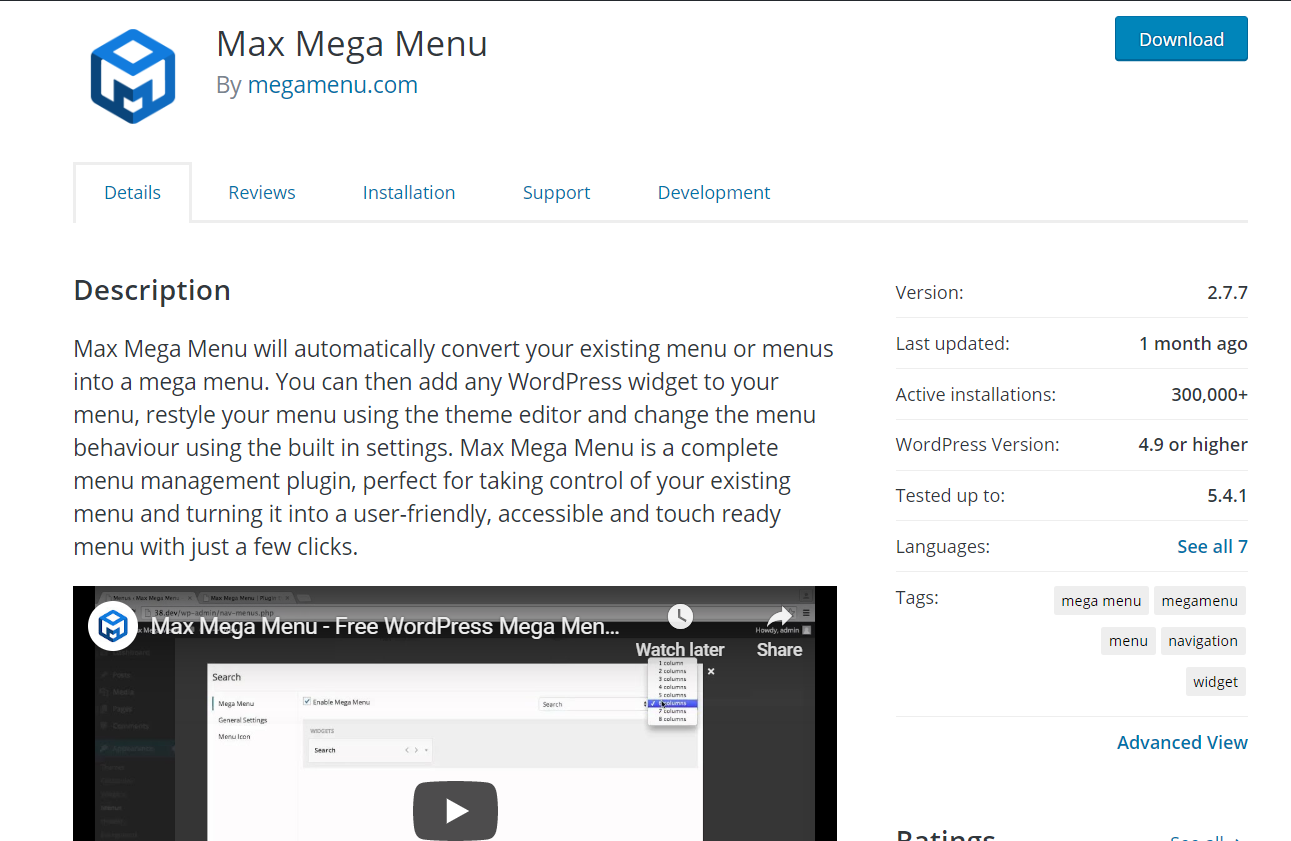
Task: Click the 1 month ago value
Action: (1193, 343)
